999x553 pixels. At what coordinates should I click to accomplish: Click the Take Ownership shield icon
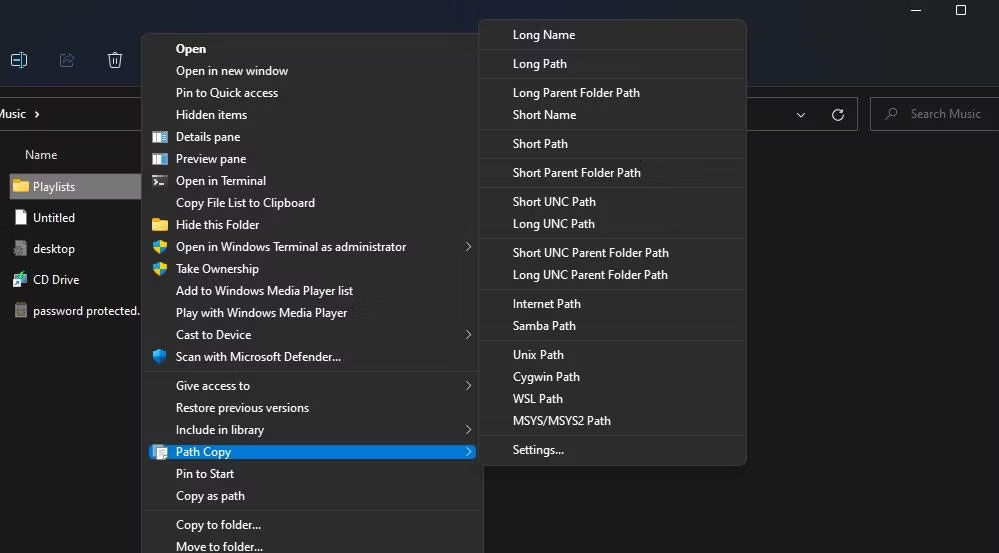(160, 269)
